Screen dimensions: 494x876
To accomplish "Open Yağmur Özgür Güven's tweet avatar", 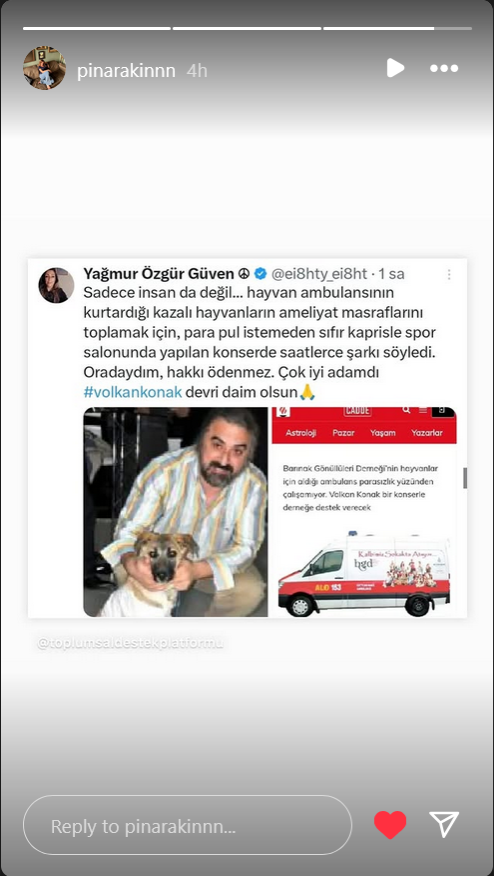I will (56, 285).
